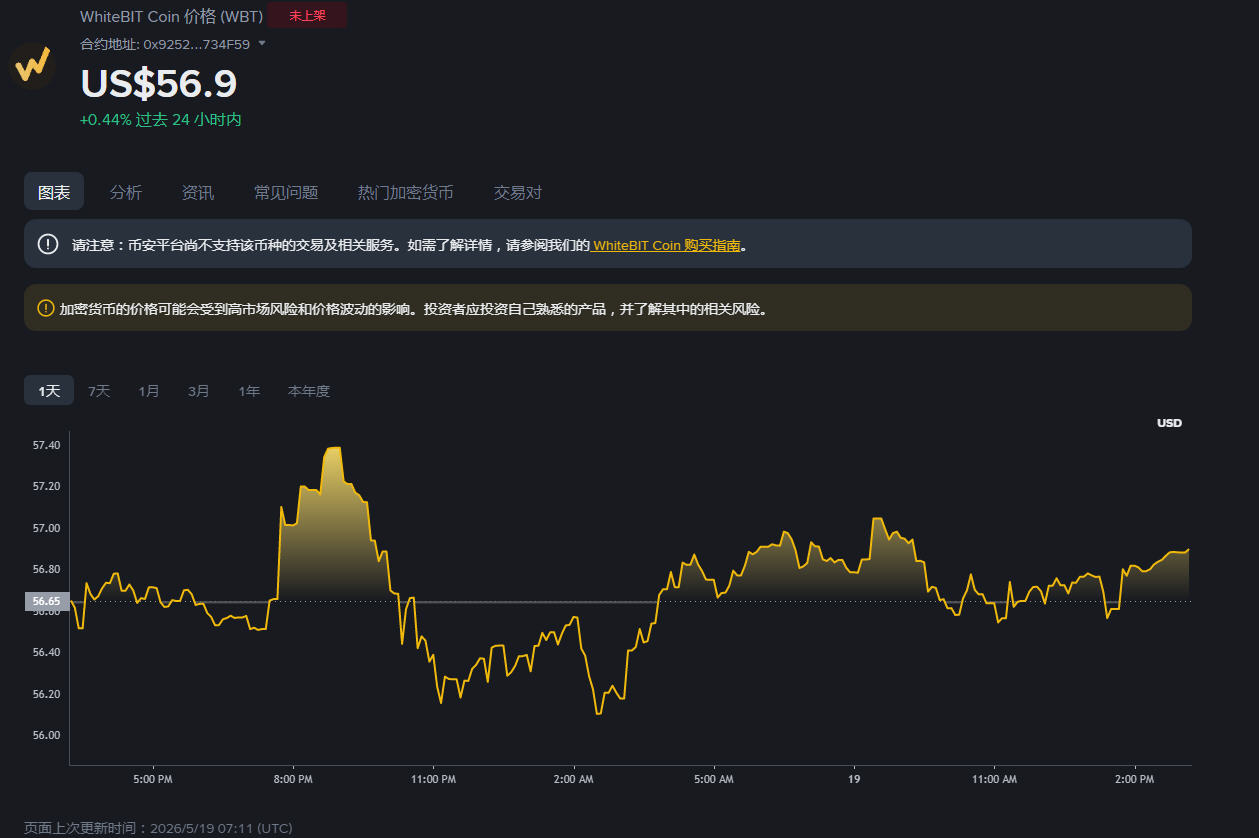Expand the contract address dropdown arrow
Screen dimensions: 1259x838
coord(262,44)
